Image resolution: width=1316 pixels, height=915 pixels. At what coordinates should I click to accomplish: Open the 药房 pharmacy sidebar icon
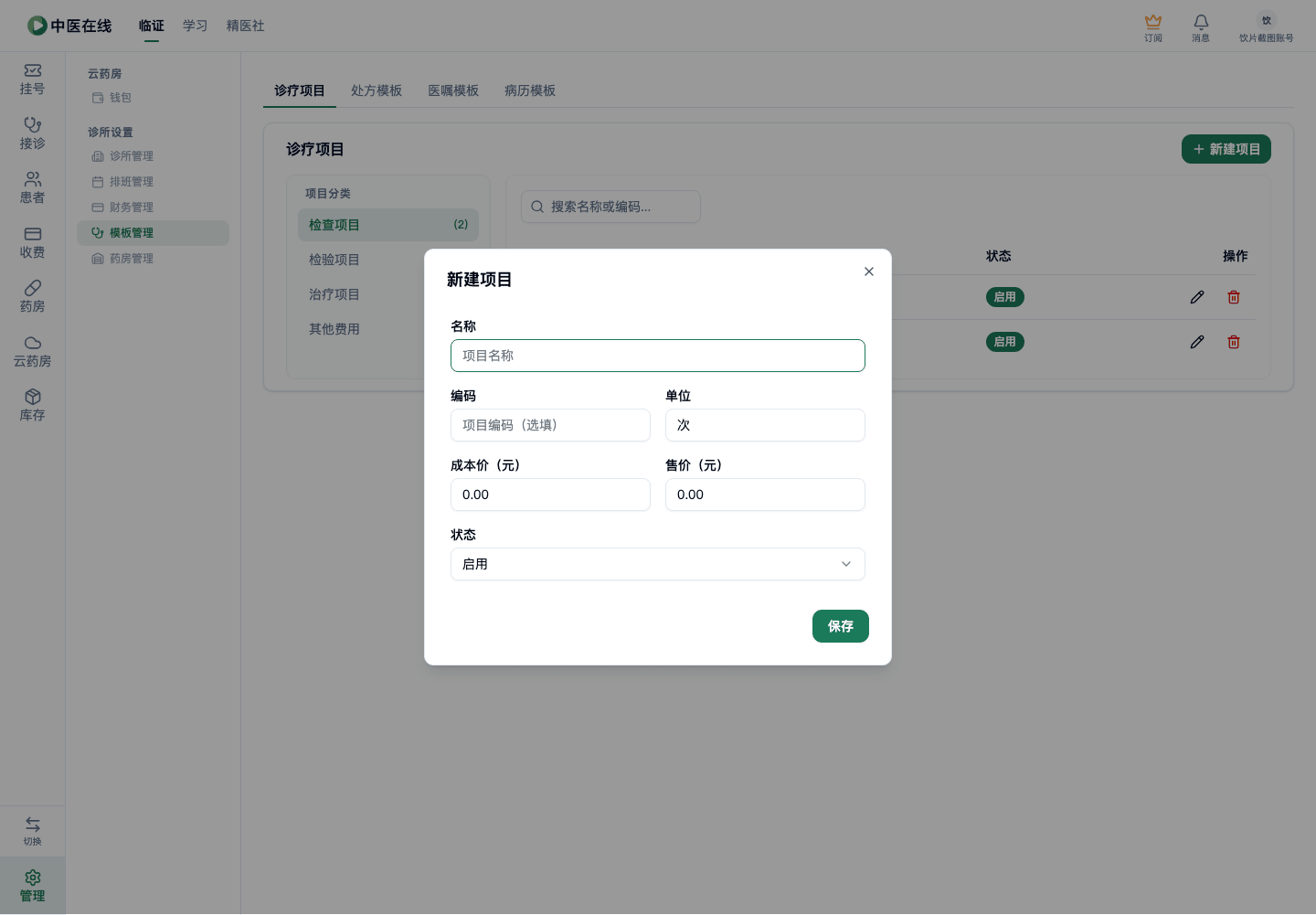point(32,297)
